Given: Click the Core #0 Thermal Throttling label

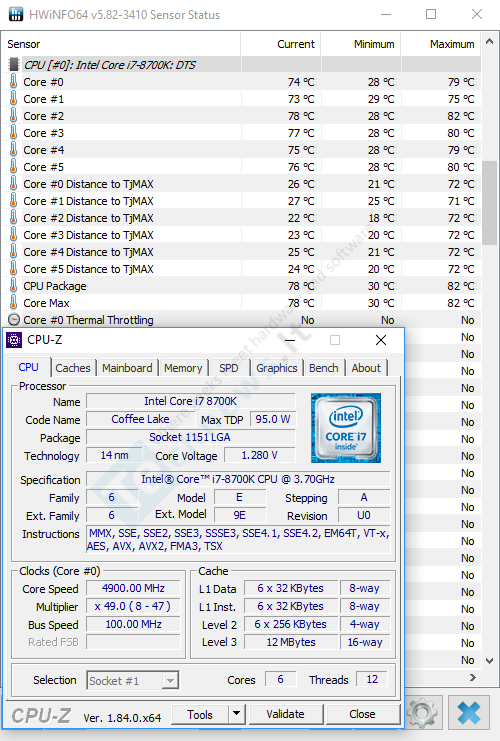Looking at the screenshot, I should tap(88, 320).
